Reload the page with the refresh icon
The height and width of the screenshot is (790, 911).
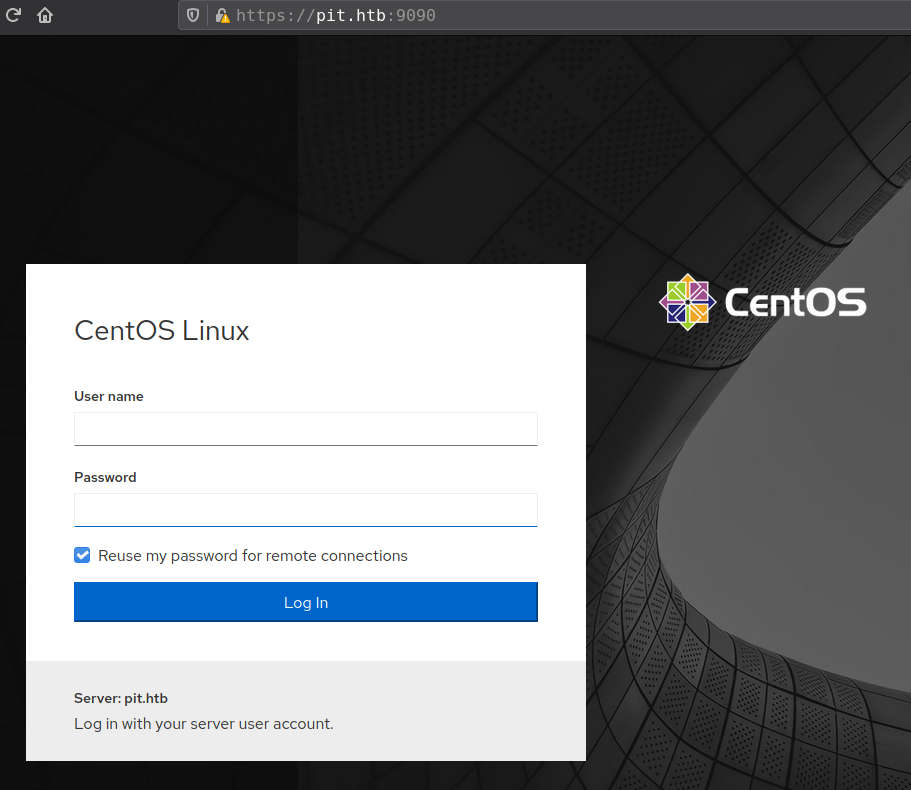[x=13, y=16]
